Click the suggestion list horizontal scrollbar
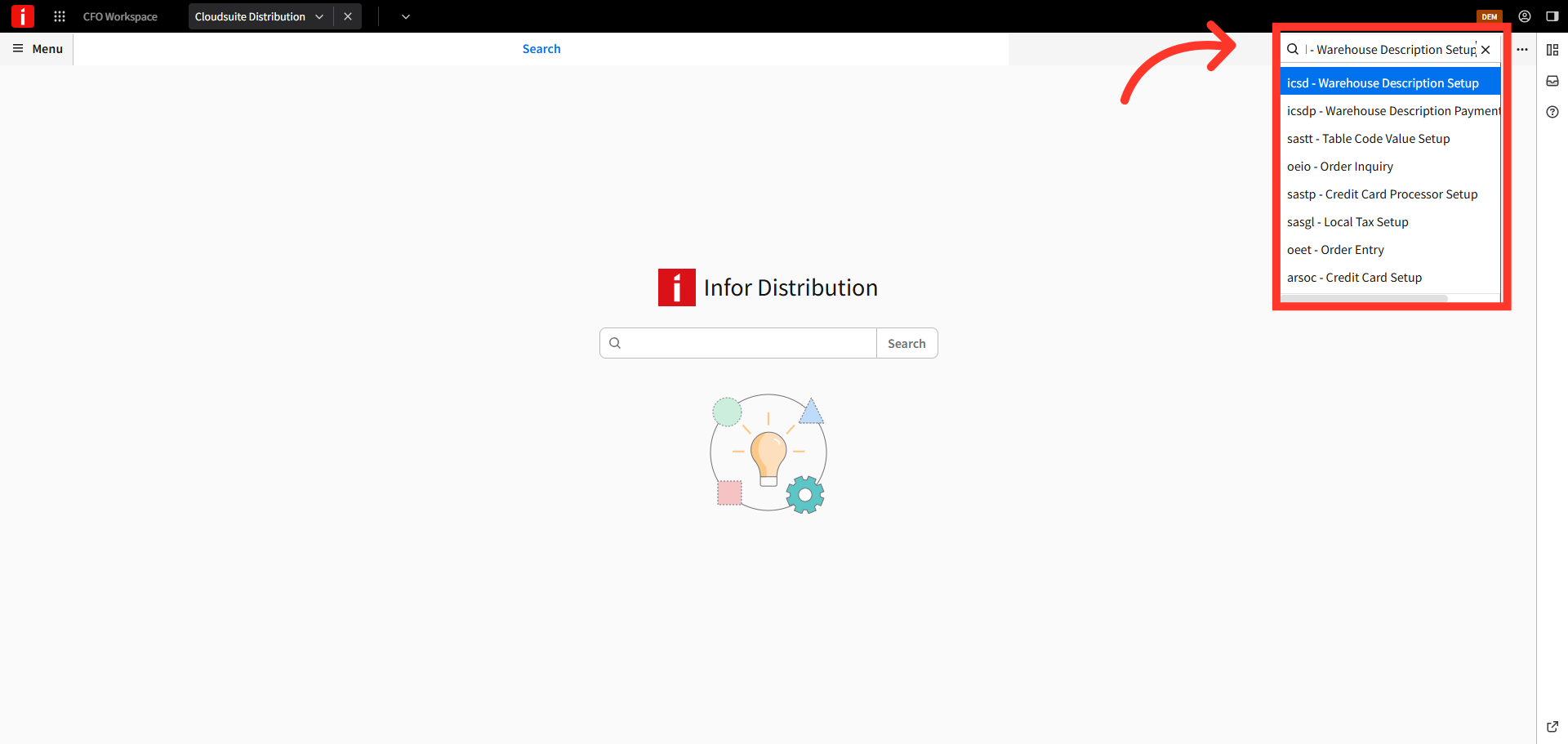The height and width of the screenshot is (744, 1568). point(1364,298)
